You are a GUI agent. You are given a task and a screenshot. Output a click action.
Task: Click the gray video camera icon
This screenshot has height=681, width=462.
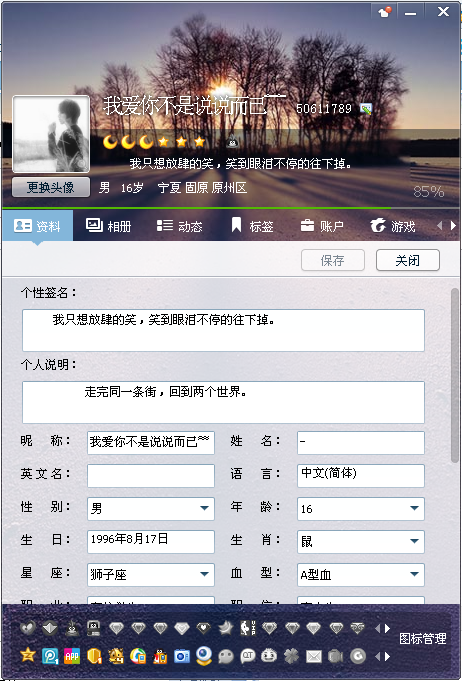(x=336, y=656)
